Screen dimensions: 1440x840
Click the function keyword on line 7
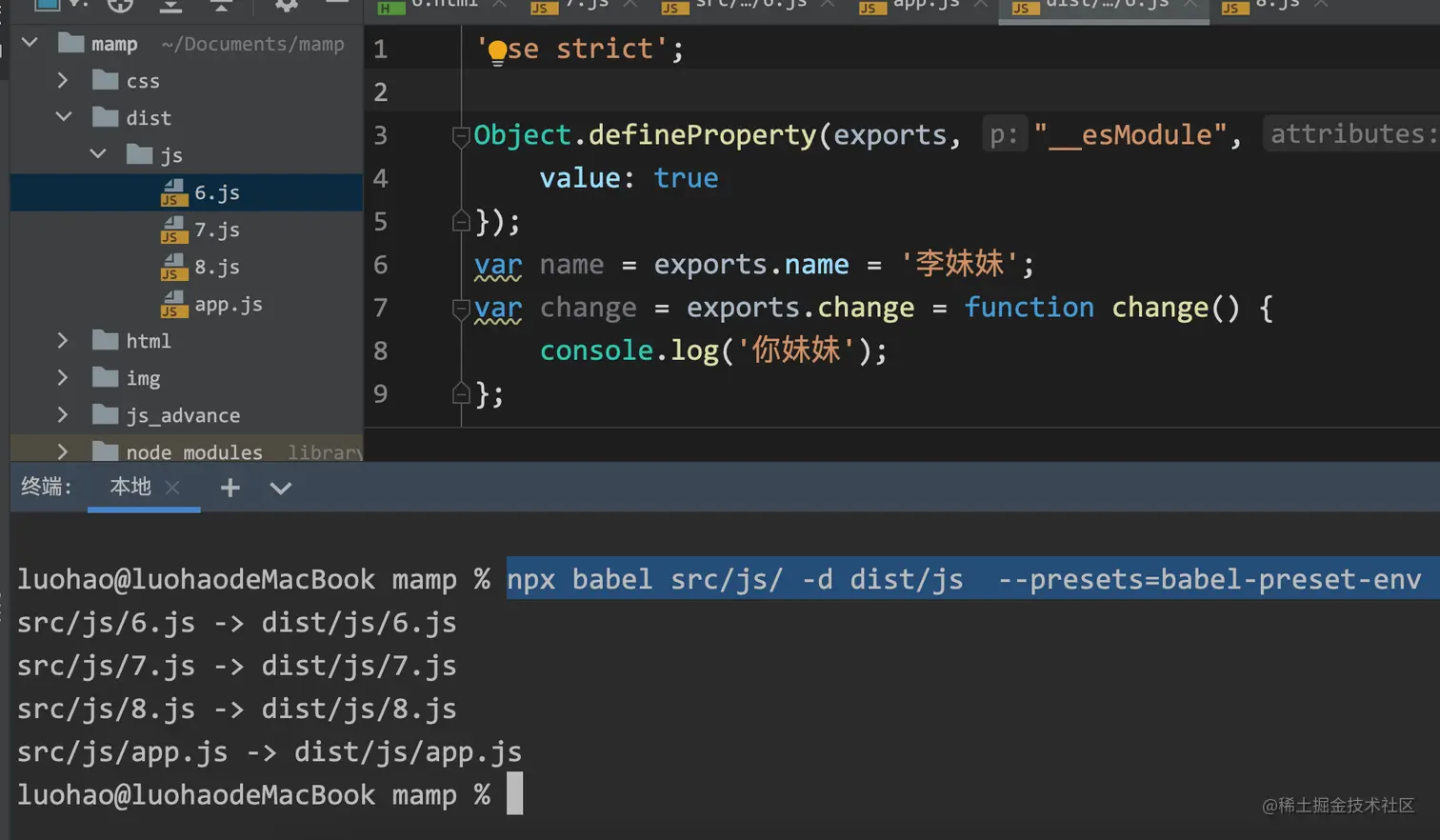click(1029, 308)
